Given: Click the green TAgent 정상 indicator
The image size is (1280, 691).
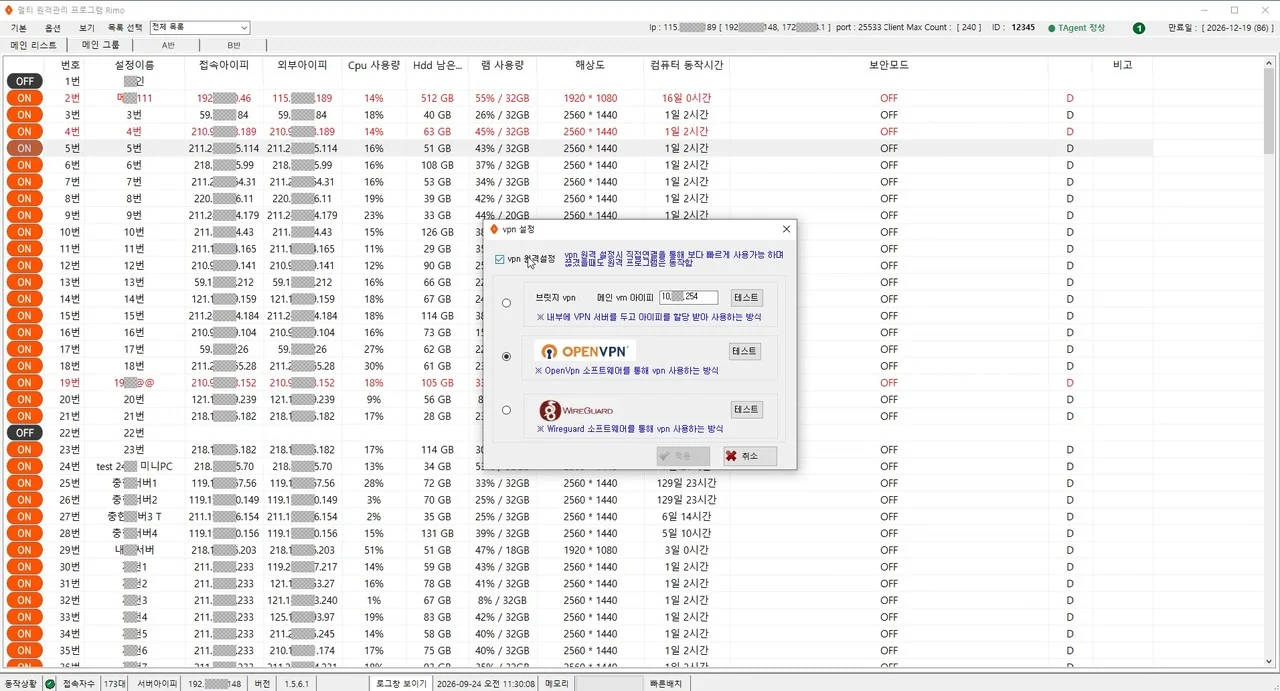Looking at the screenshot, I should [x=1076, y=28].
